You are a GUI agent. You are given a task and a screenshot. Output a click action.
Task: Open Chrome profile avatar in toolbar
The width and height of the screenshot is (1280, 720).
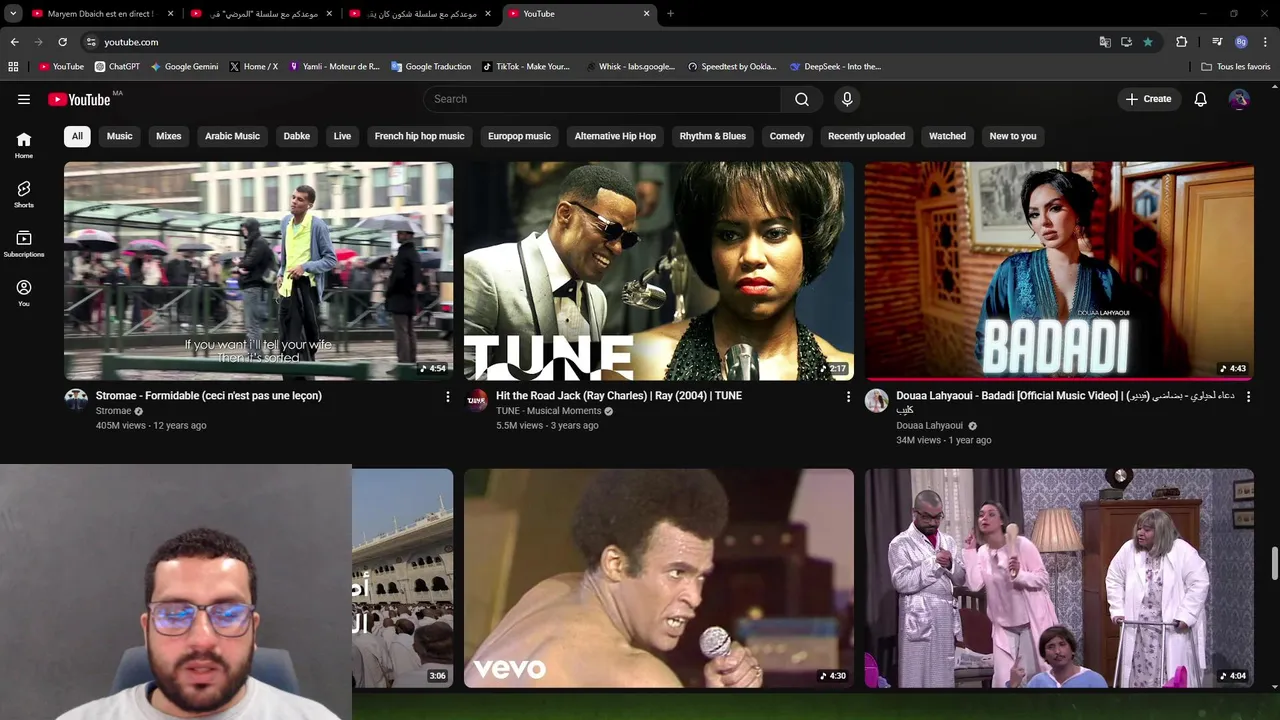[x=1241, y=42]
